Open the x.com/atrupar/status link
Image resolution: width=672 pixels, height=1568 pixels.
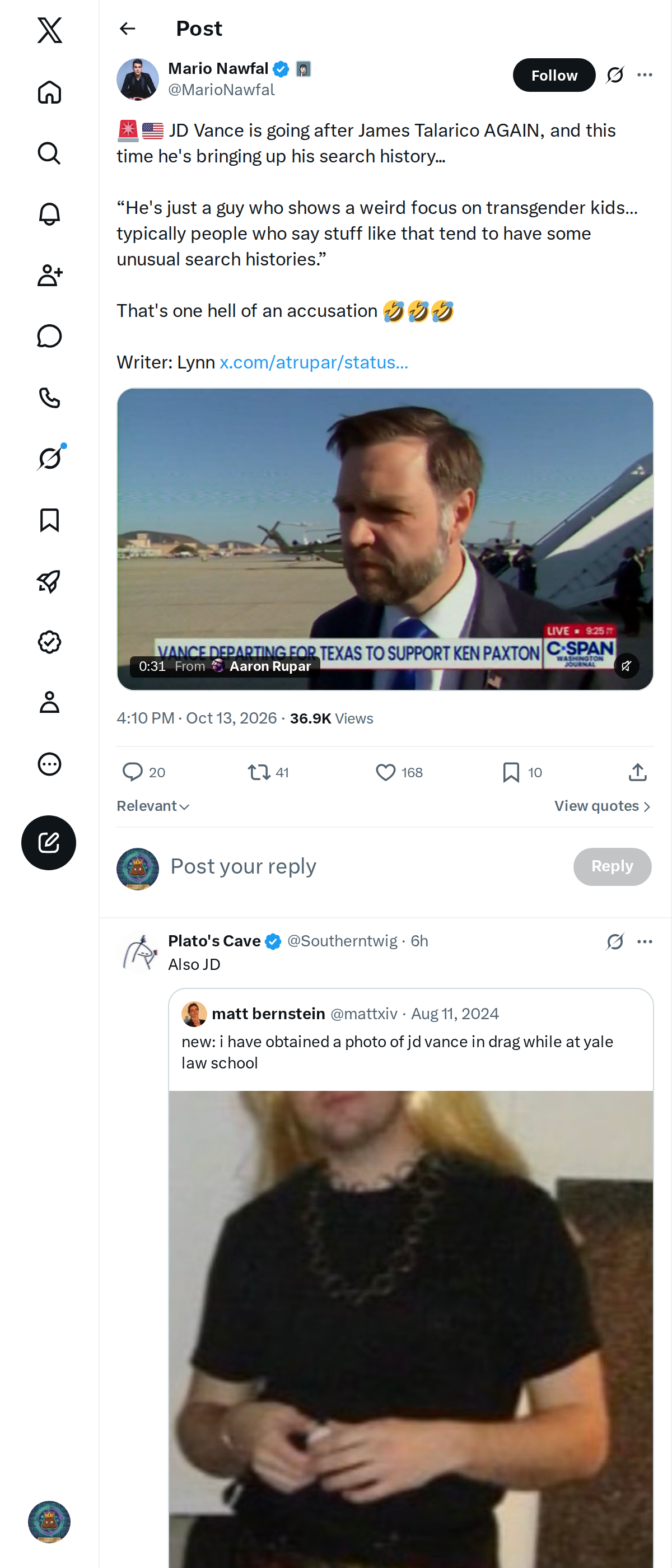pyautogui.click(x=314, y=362)
